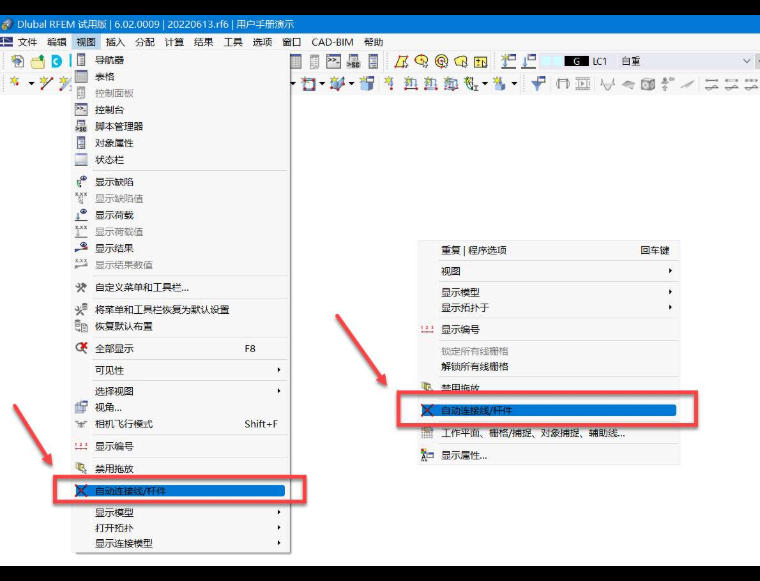Expand 显示连接模型 submenu
The image size is (760, 581).
coord(181,543)
